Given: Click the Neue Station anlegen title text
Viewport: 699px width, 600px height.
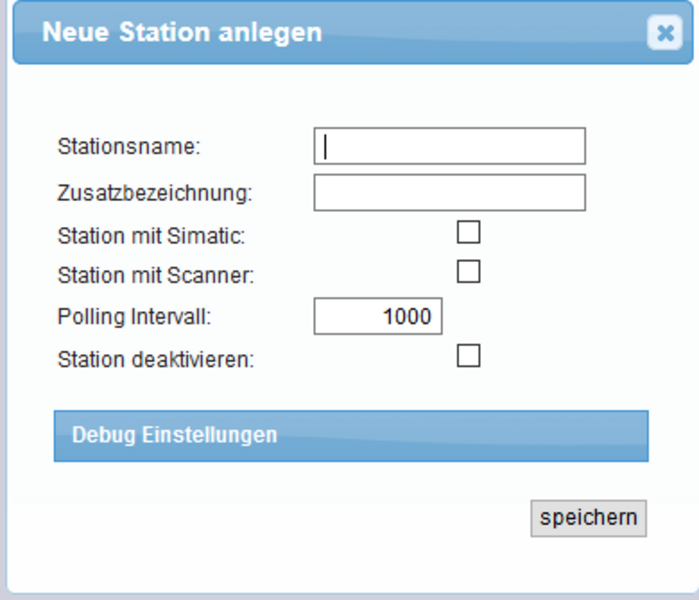Looking at the screenshot, I should pos(182,32).
